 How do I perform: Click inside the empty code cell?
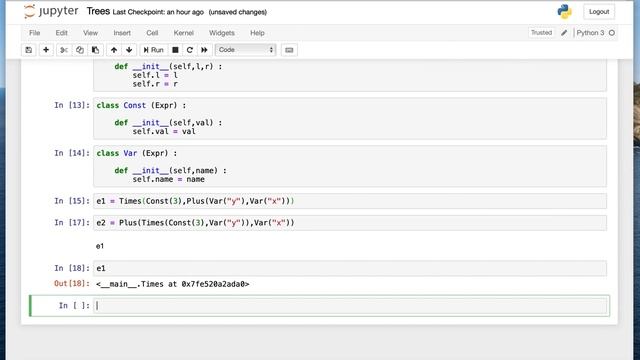[350, 306]
